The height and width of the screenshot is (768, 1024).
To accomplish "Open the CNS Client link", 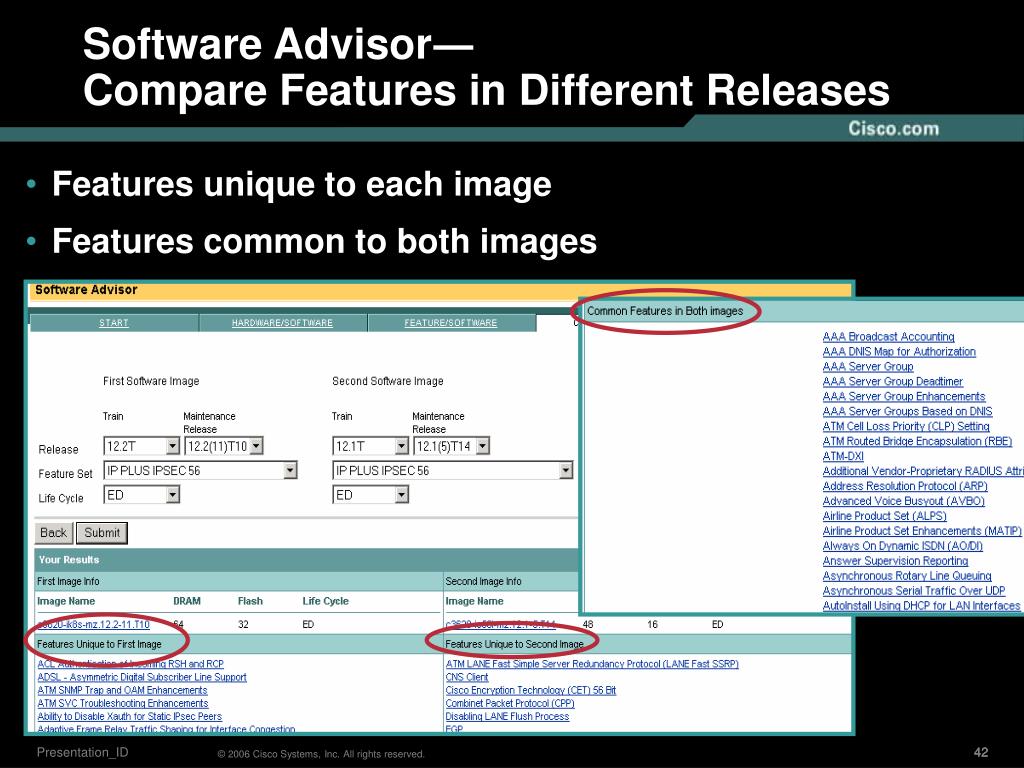I will point(467,677).
